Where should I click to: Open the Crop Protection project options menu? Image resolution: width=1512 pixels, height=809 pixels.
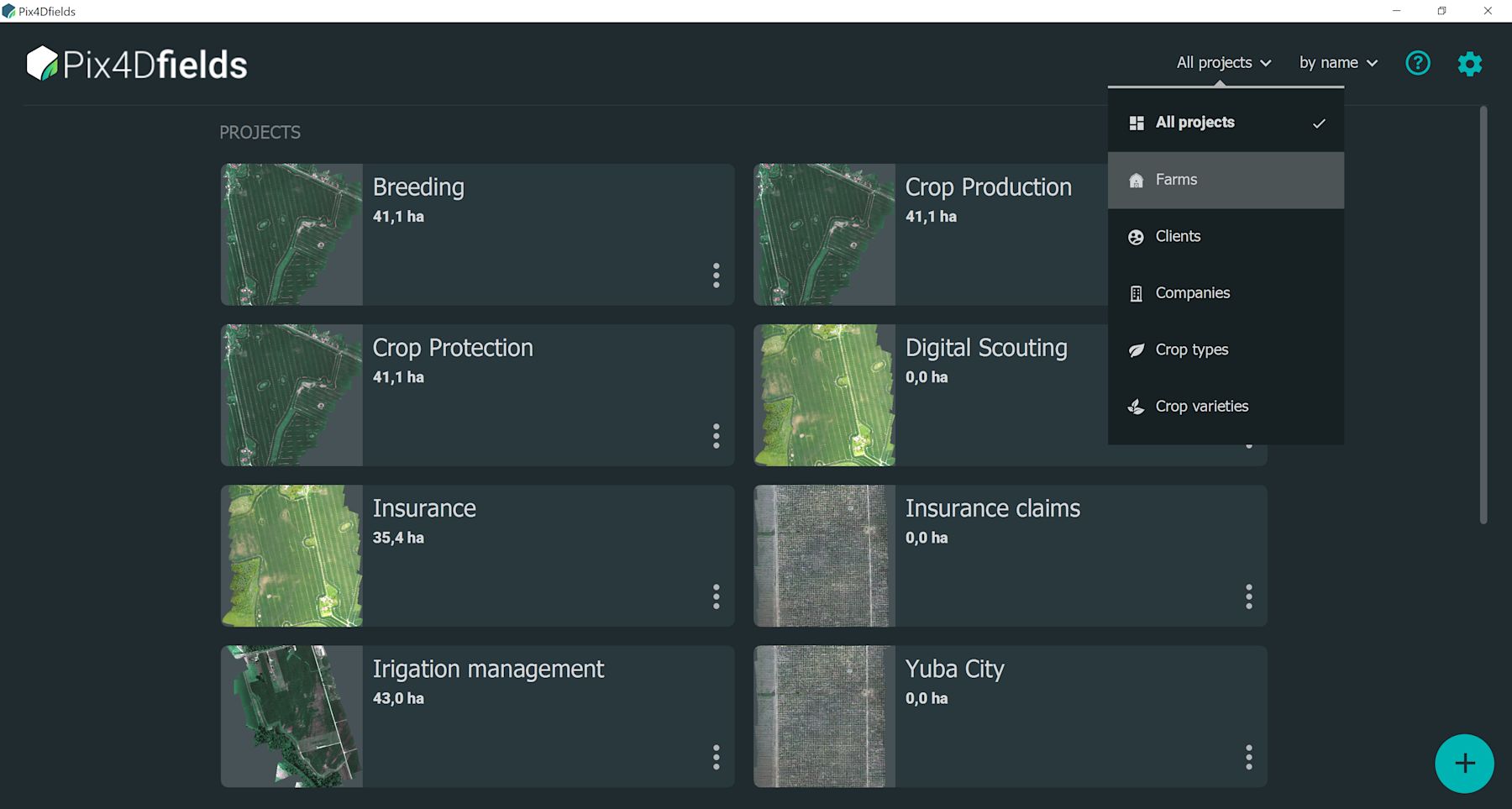716,437
